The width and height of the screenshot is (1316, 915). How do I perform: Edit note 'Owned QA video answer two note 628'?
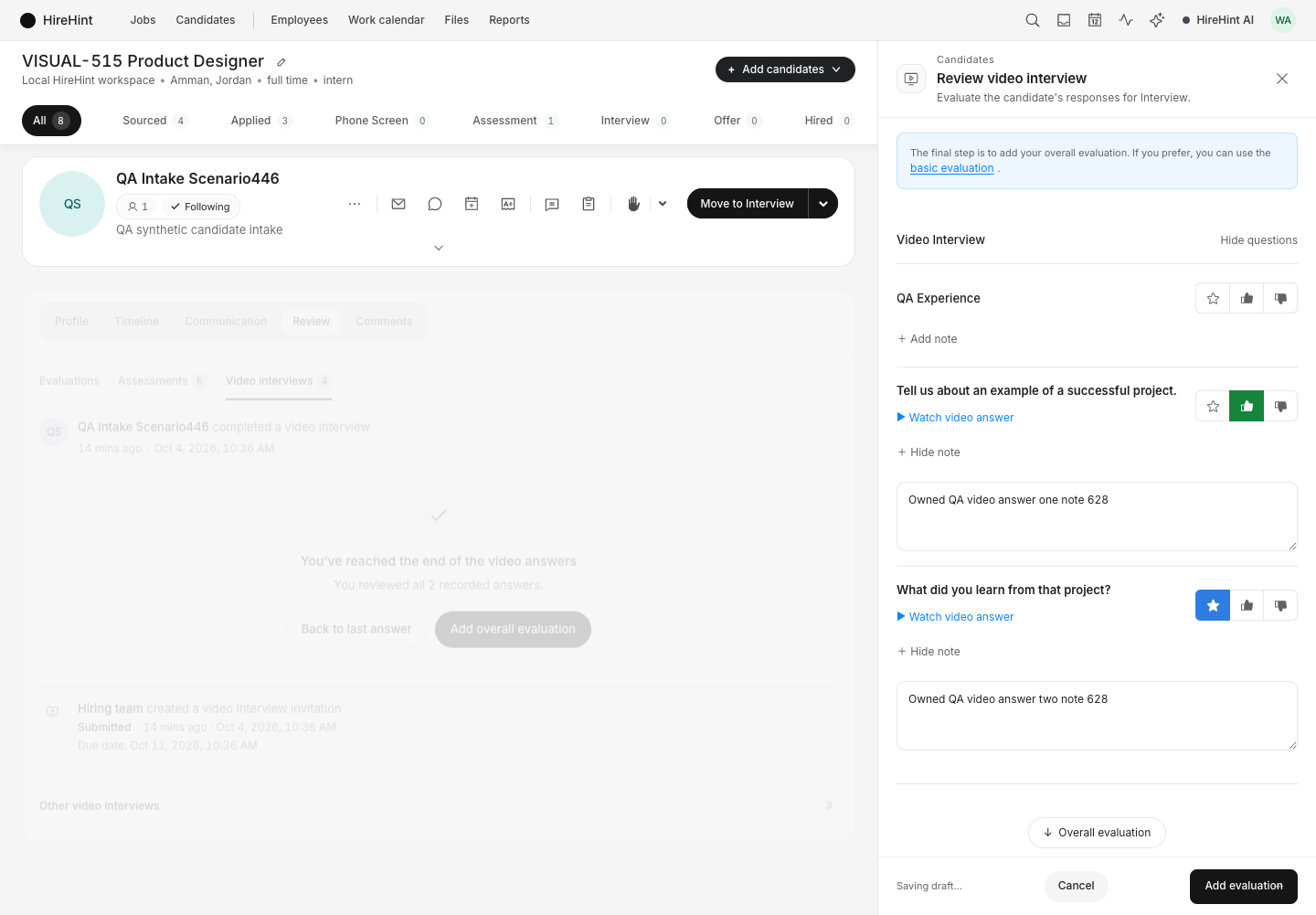point(1097,716)
